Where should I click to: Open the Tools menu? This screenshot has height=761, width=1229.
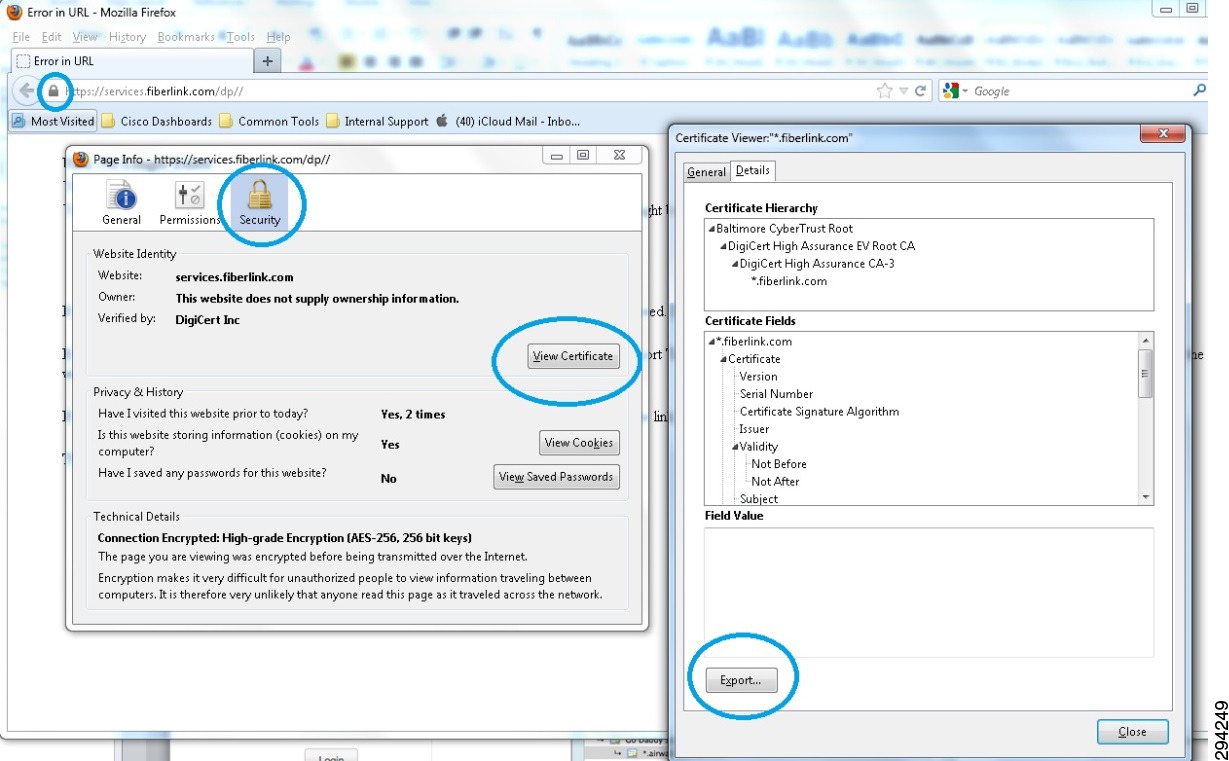241,37
